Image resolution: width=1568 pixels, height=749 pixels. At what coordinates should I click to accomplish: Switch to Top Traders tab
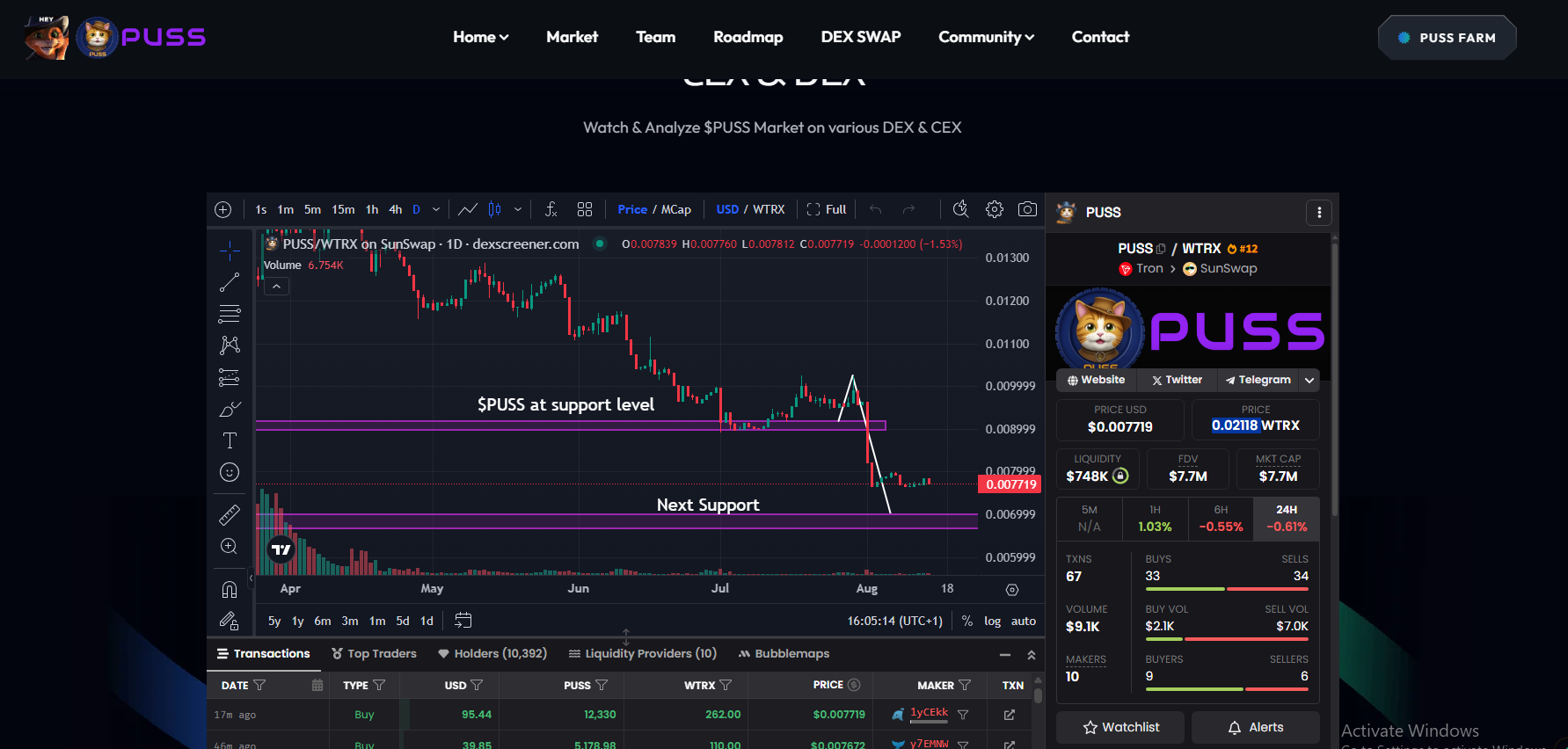pyautogui.click(x=374, y=653)
